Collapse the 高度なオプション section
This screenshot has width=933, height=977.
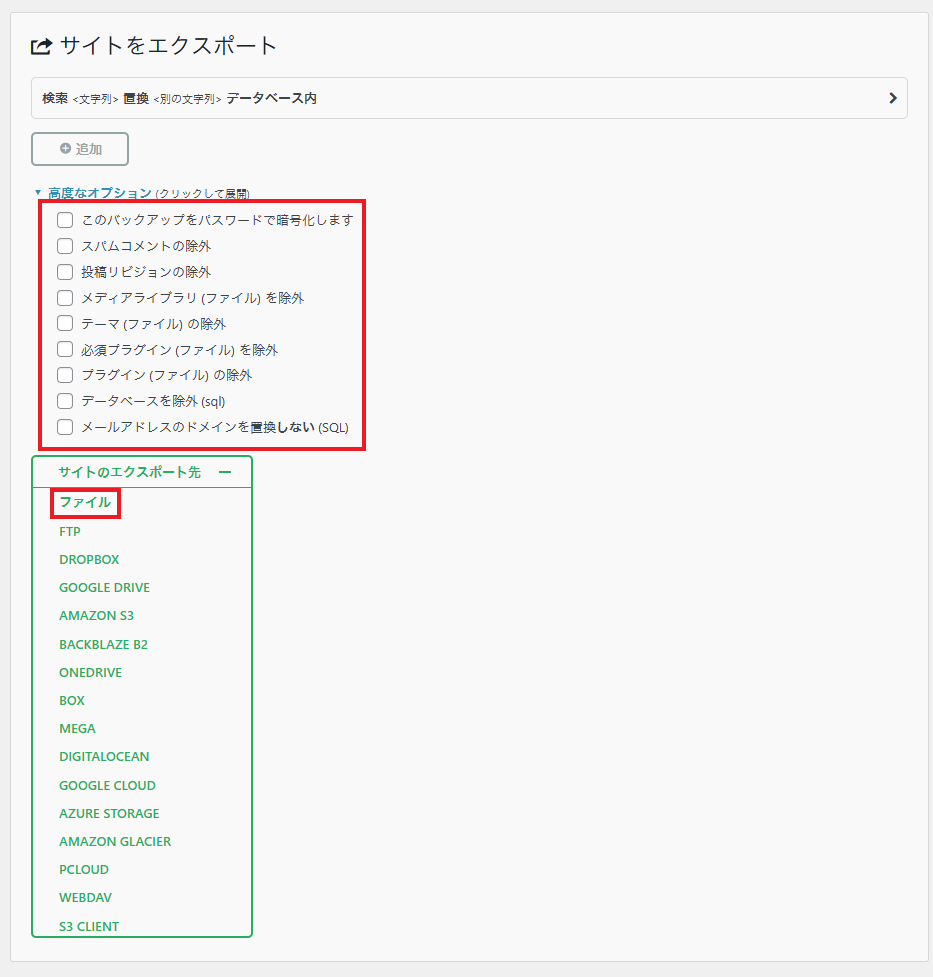click(100, 193)
